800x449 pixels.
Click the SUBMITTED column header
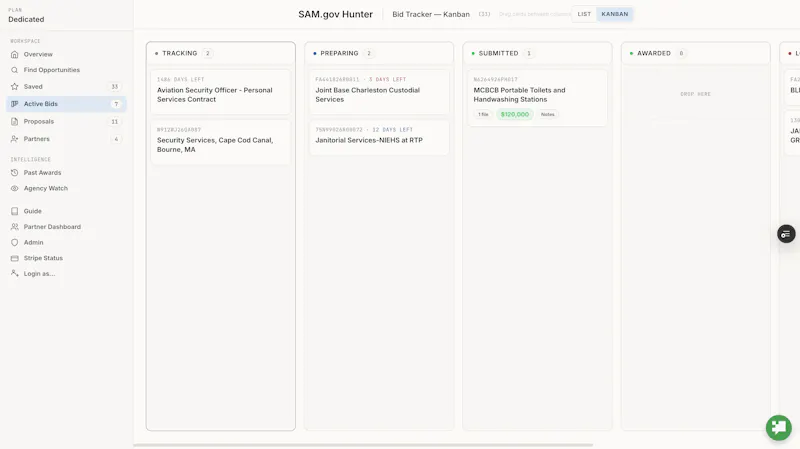[x=537, y=53]
